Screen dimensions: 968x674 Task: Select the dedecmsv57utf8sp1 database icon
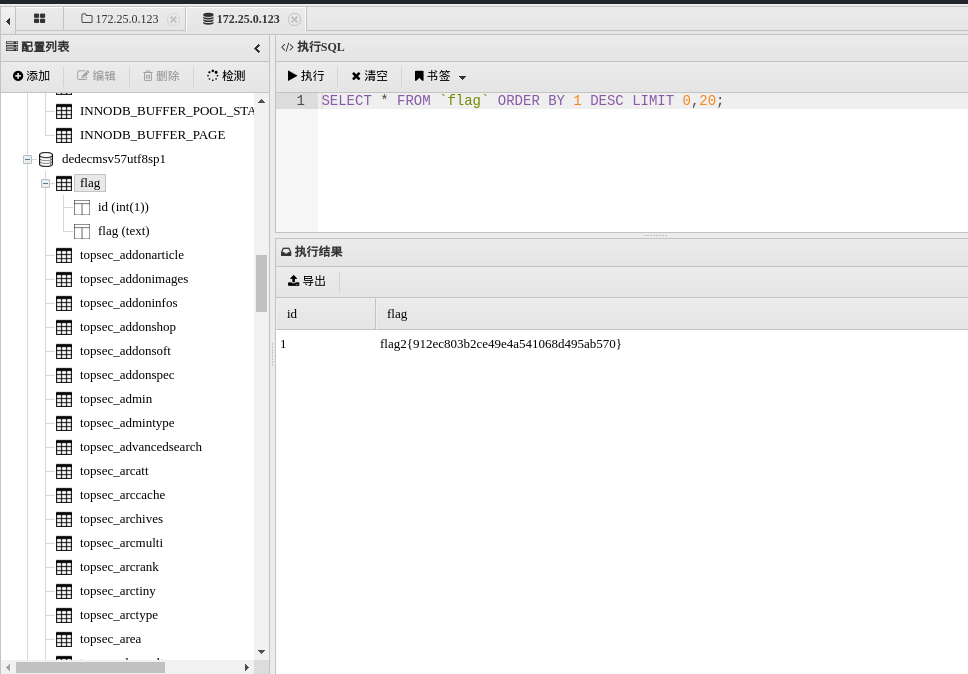coord(46,159)
